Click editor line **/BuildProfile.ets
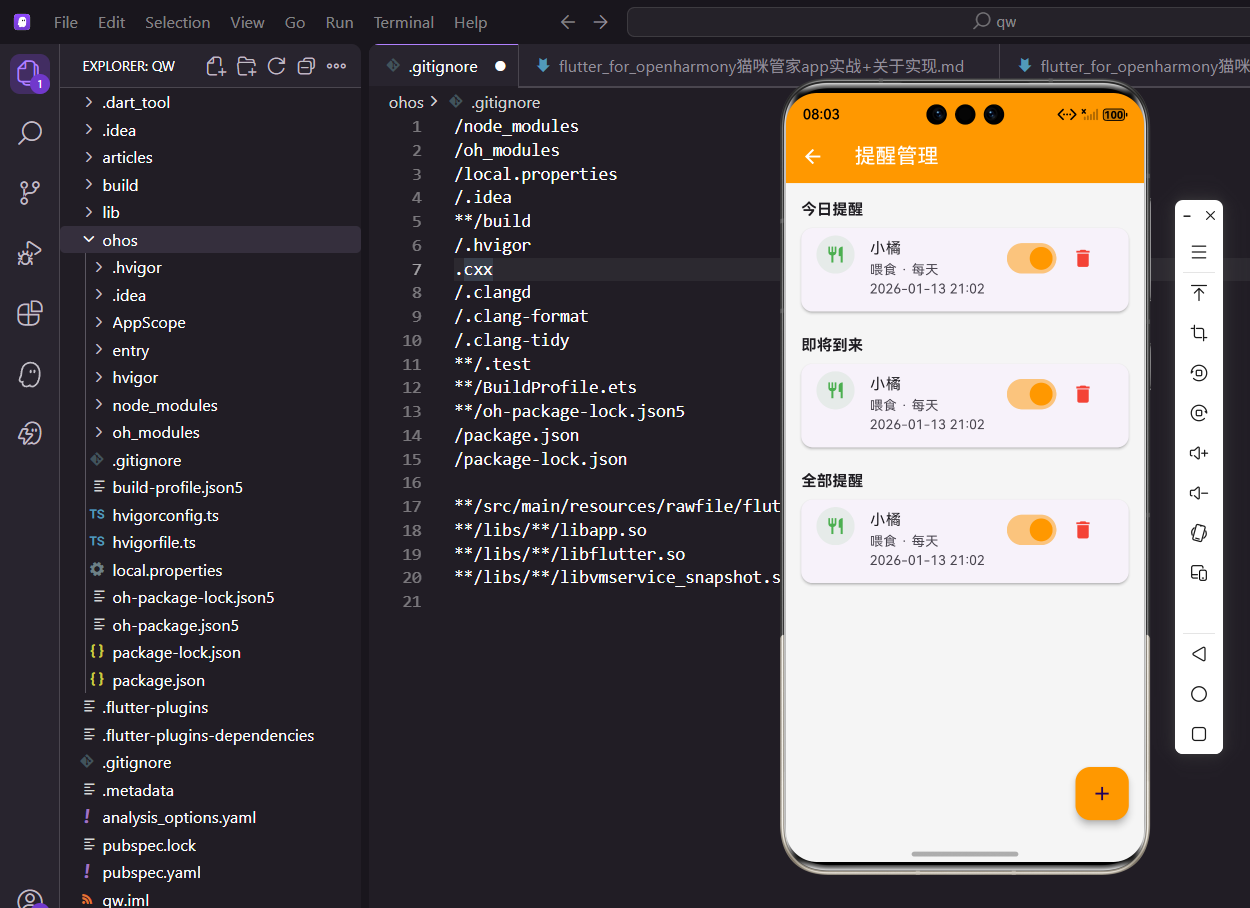Image resolution: width=1250 pixels, height=908 pixels. [545, 387]
